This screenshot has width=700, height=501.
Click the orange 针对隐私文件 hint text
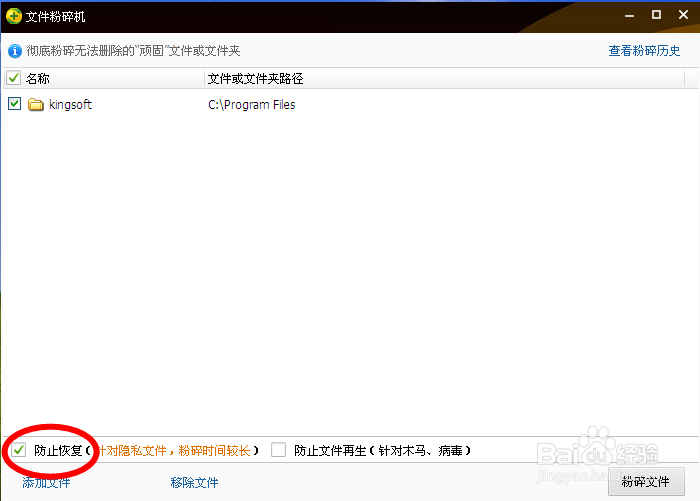coord(174,451)
